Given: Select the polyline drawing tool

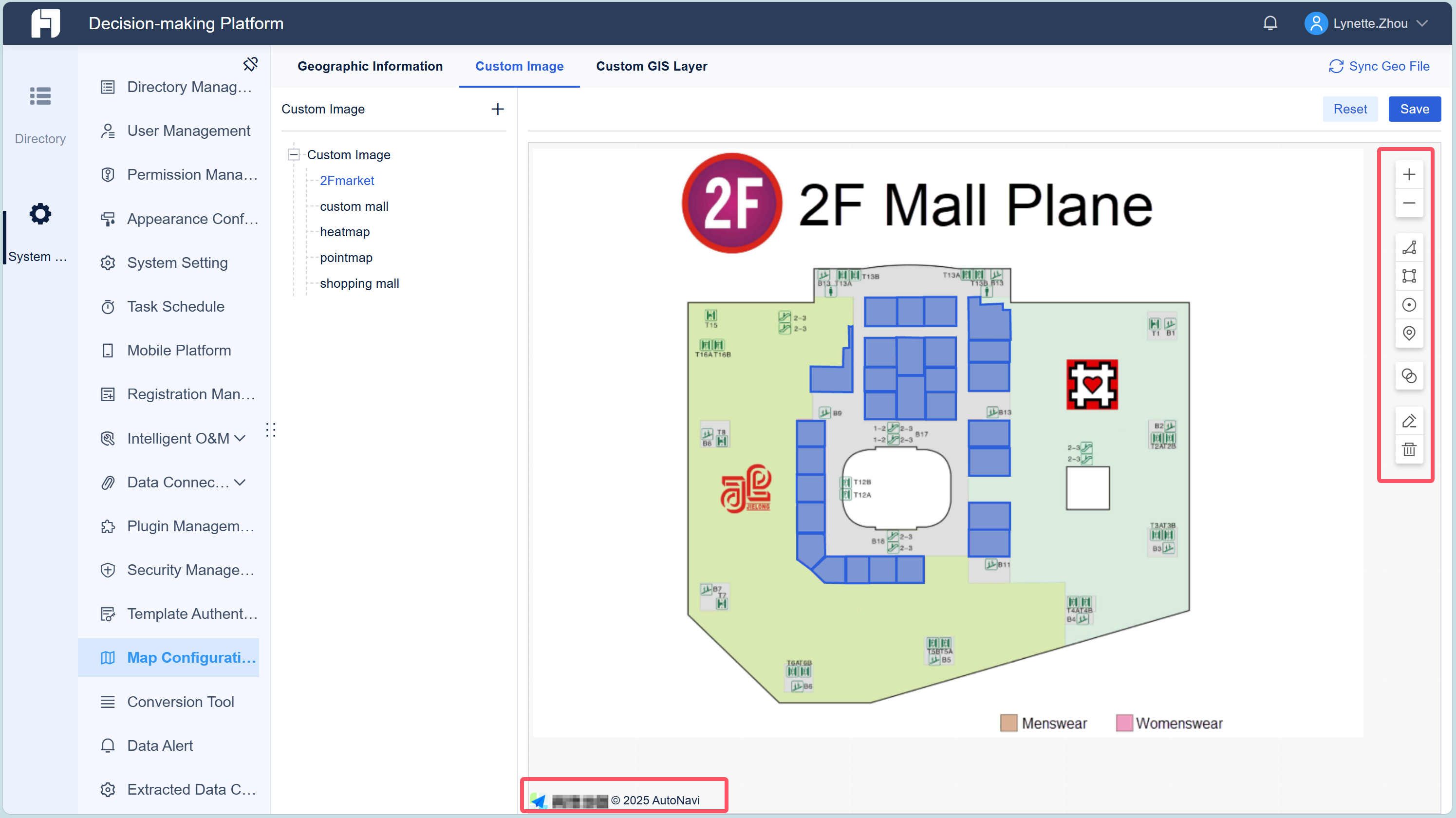Looking at the screenshot, I should (x=1408, y=248).
